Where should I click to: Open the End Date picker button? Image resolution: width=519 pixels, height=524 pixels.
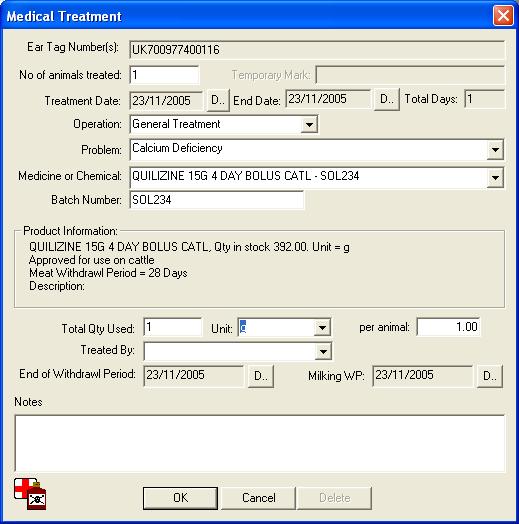(x=387, y=99)
